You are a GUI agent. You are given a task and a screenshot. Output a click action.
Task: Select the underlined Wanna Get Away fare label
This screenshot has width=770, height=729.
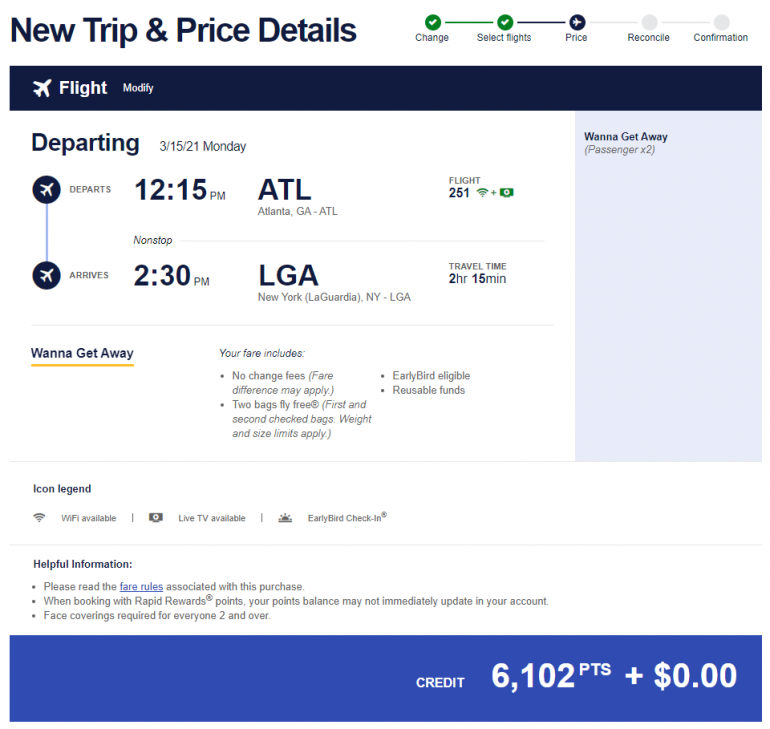click(x=82, y=353)
